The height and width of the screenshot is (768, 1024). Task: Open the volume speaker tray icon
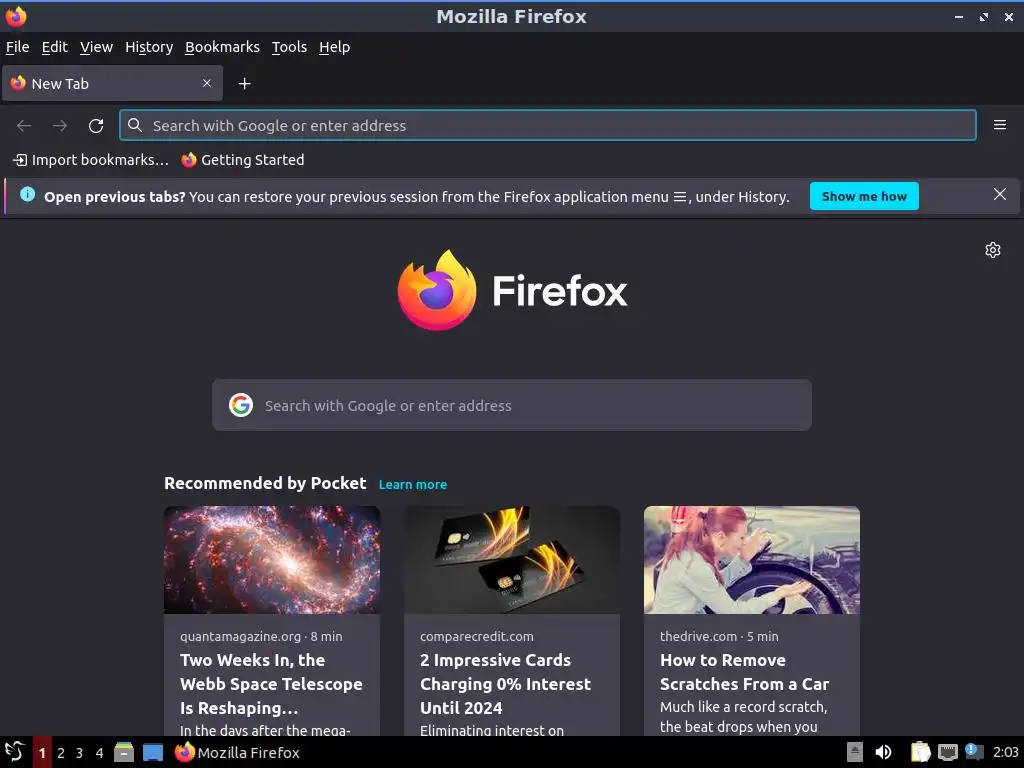coord(883,752)
